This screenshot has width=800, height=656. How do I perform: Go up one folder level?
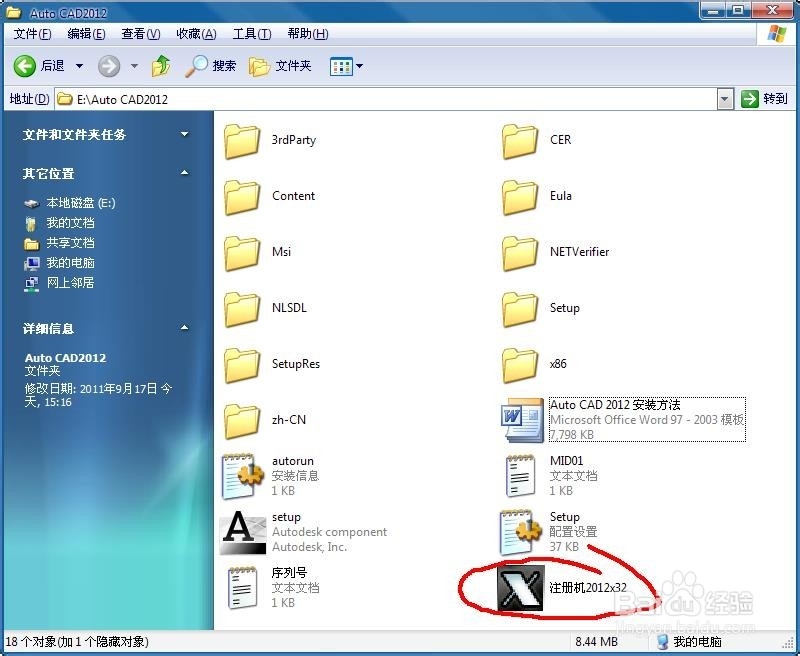(x=161, y=66)
